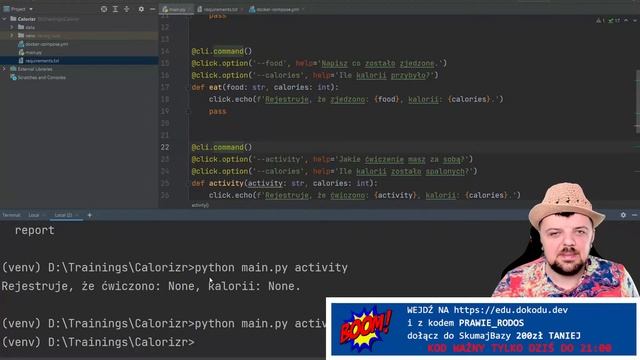
Task: Click 'def eat' function definition line
Action: pyautogui.click(x=265, y=87)
